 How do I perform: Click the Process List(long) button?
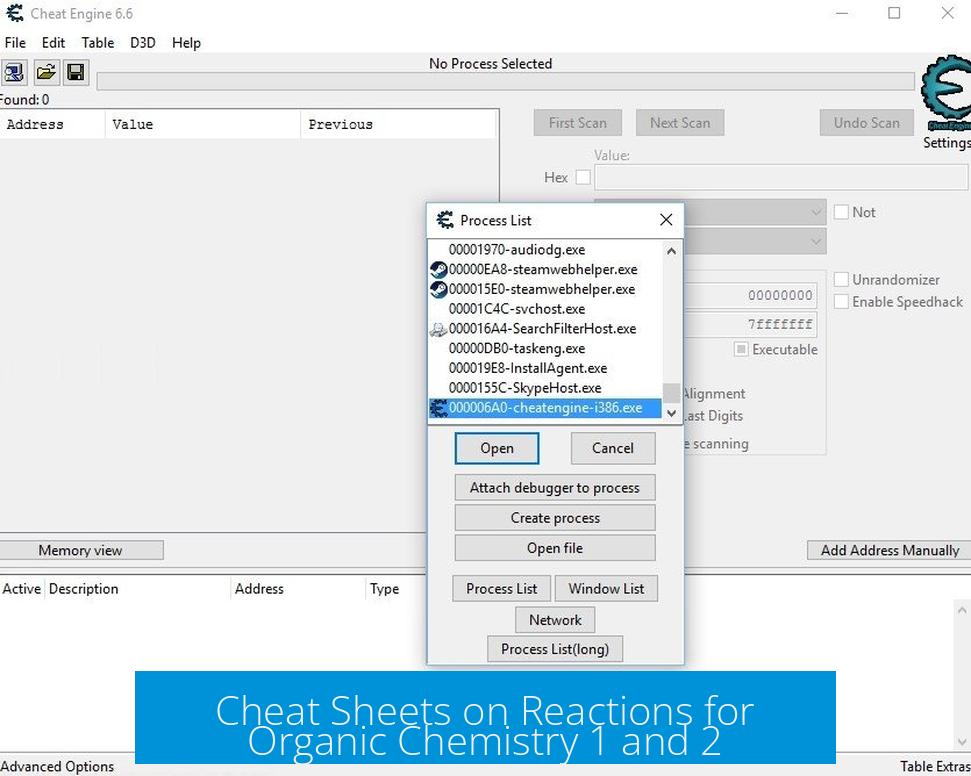click(x=555, y=649)
